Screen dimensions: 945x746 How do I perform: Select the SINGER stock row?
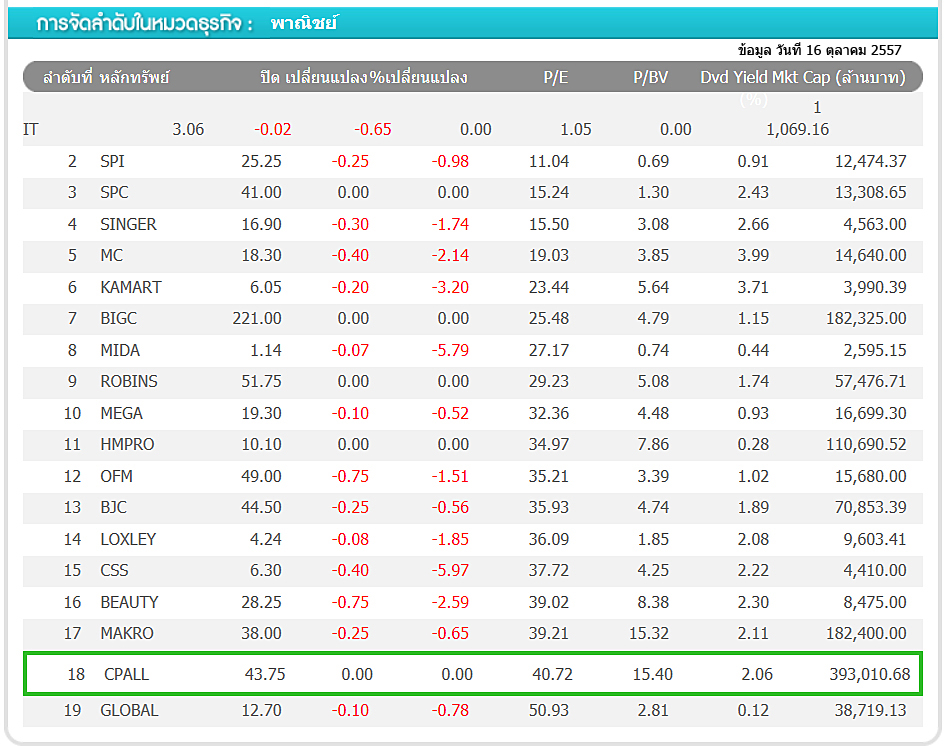coord(128,224)
